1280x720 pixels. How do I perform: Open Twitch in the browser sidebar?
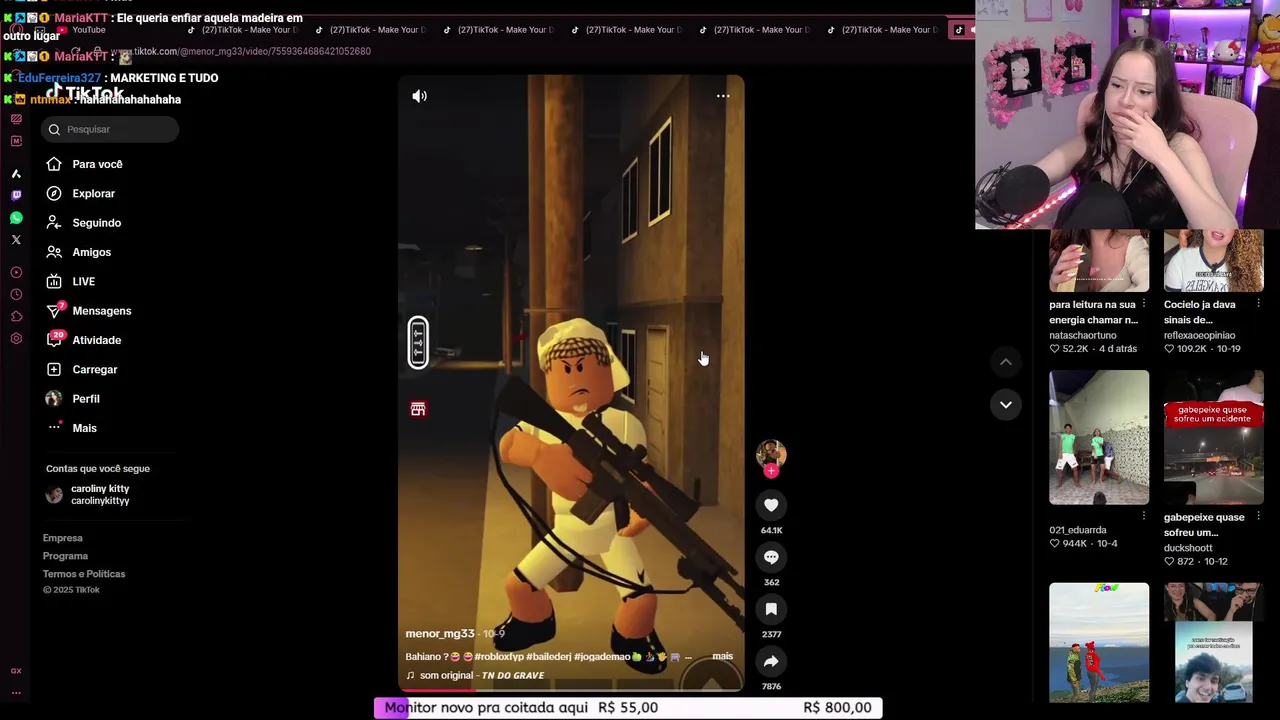pyautogui.click(x=16, y=195)
